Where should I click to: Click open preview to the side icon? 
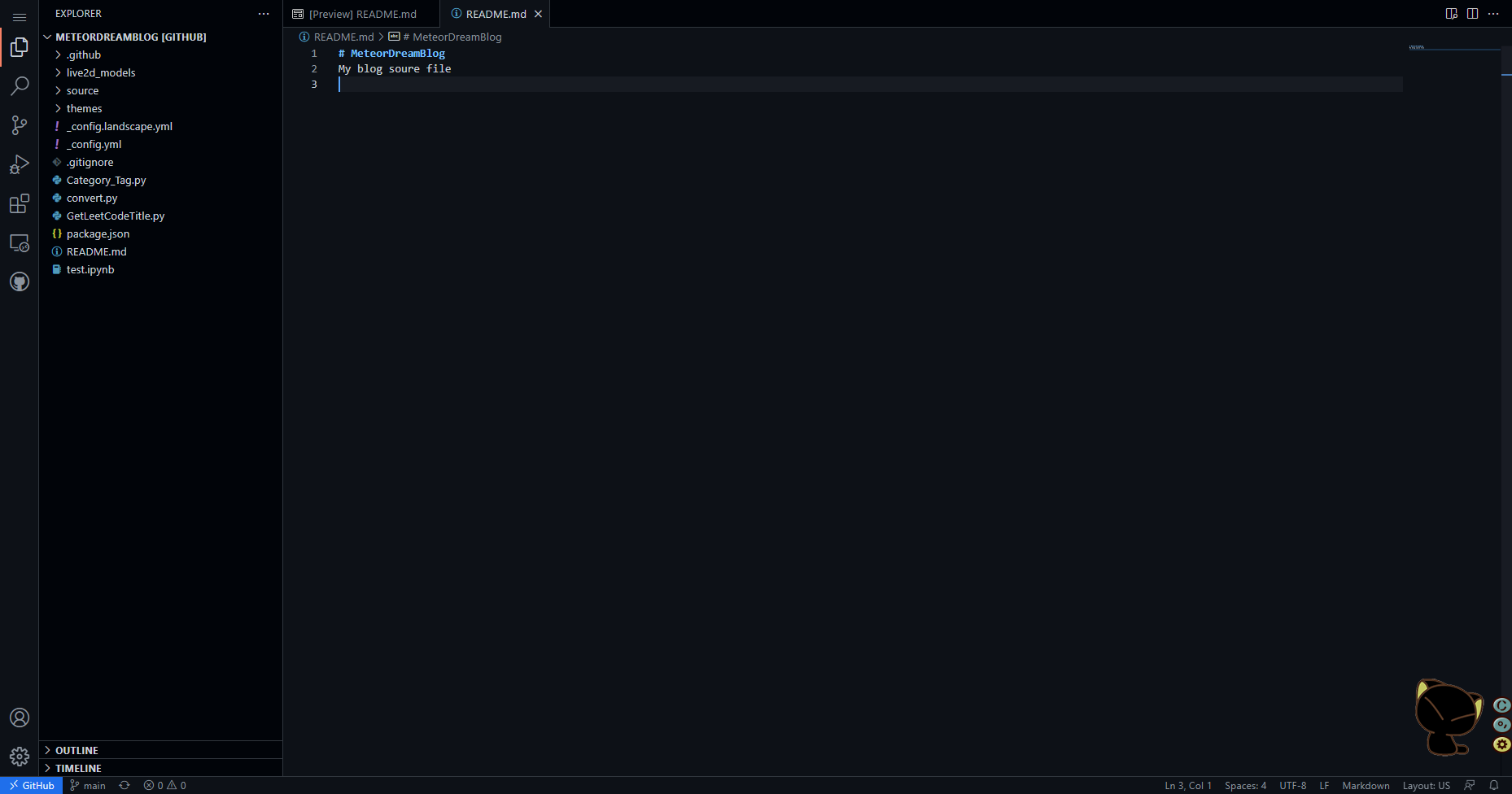1451,14
